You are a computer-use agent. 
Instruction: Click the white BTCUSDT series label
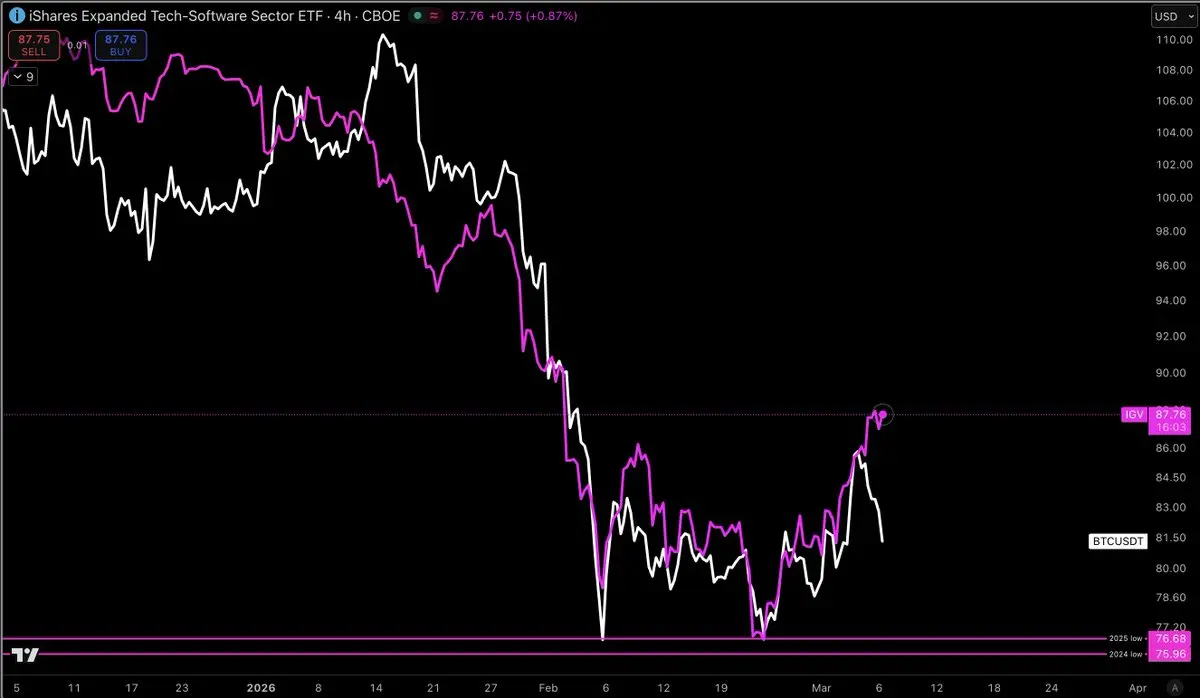pyautogui.click(x=1118, y=542)
